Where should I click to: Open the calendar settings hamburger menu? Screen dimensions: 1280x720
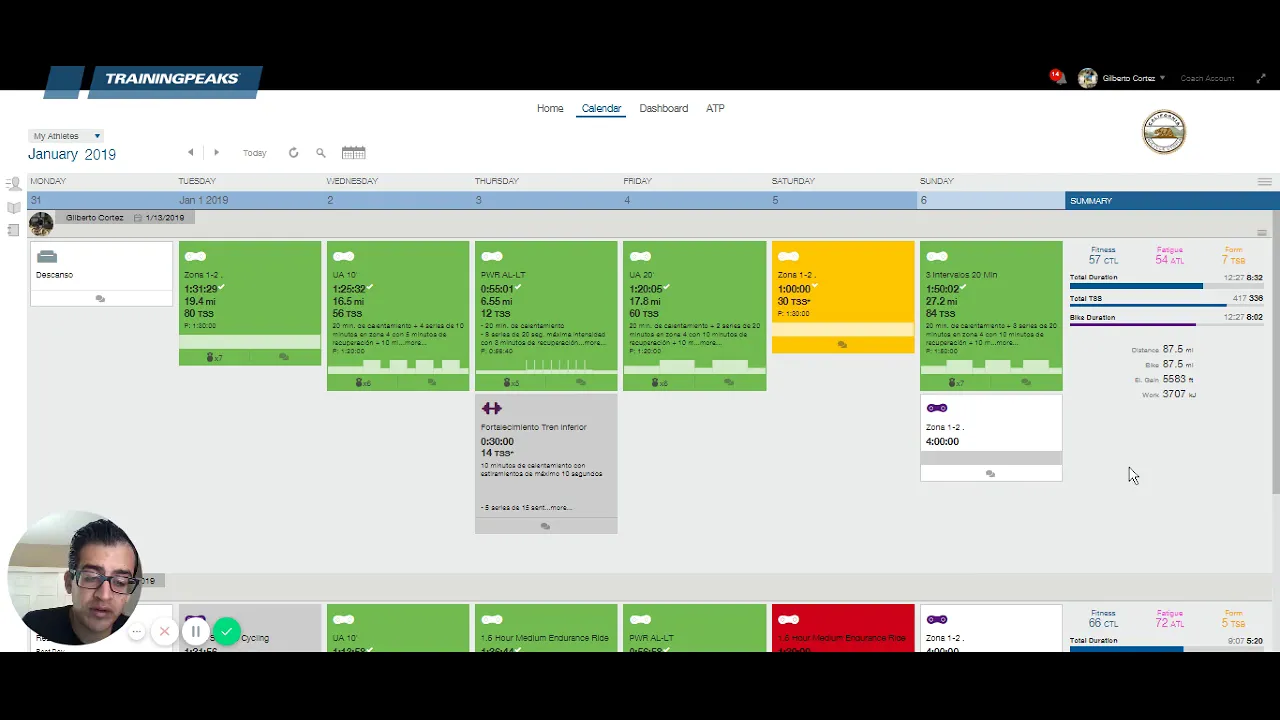[x=1264, y=182]
